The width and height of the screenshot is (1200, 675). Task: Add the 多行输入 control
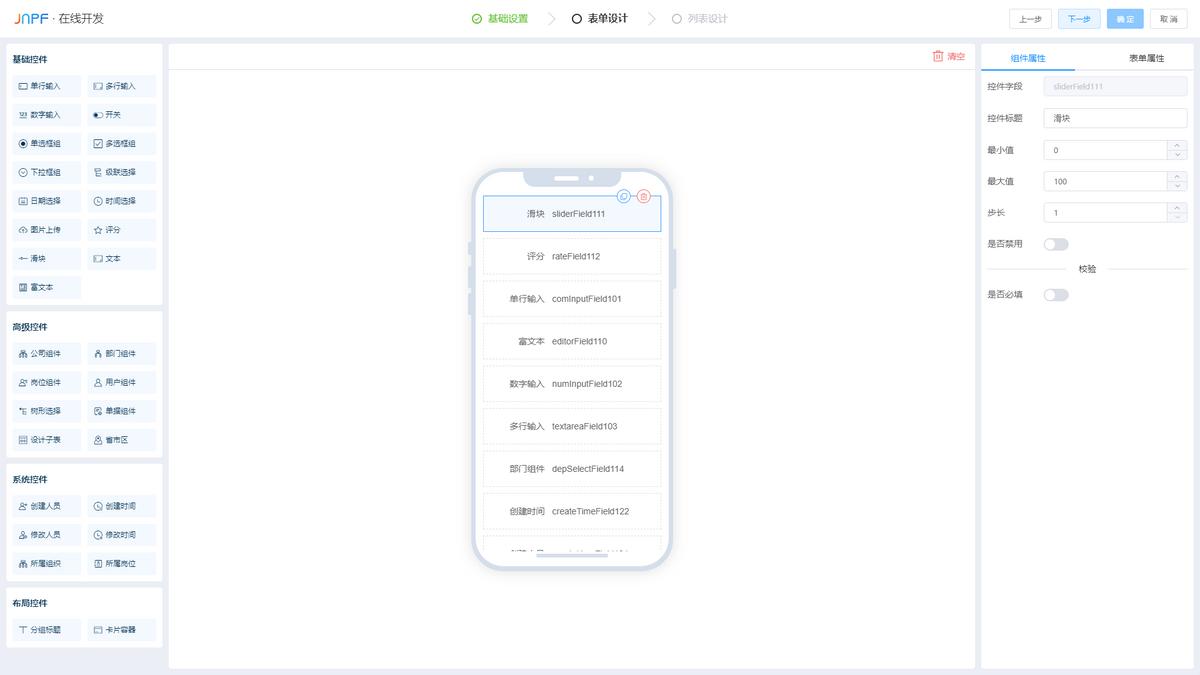[122, 86]
